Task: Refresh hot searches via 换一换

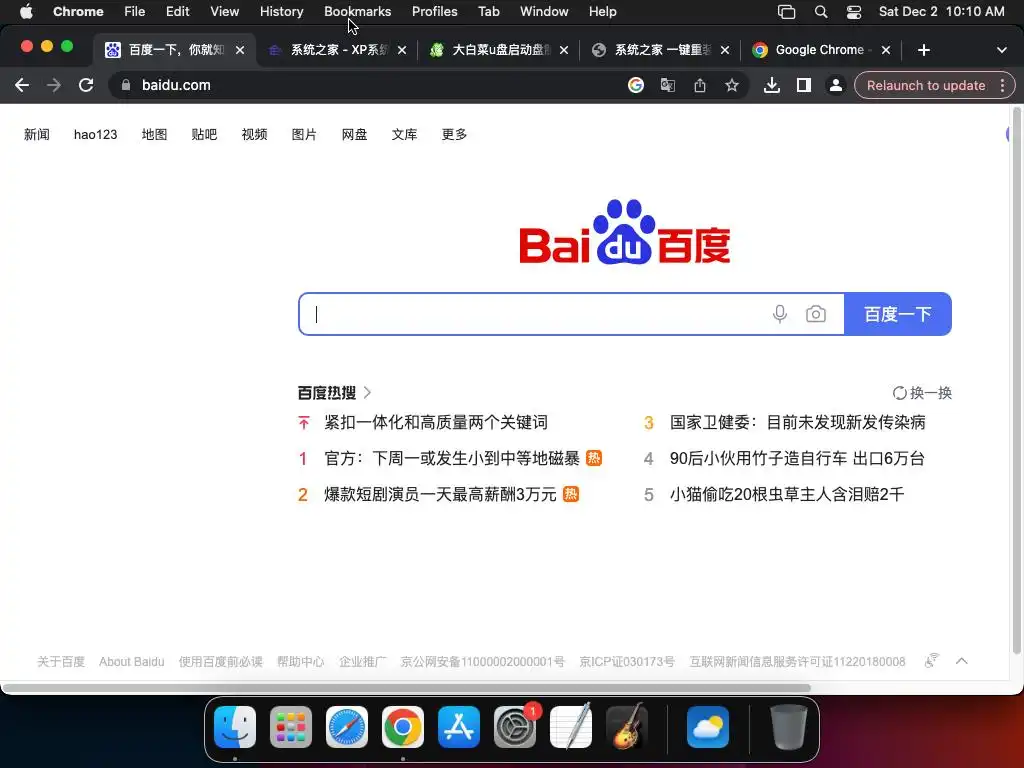Action: [x=922, y=392]
